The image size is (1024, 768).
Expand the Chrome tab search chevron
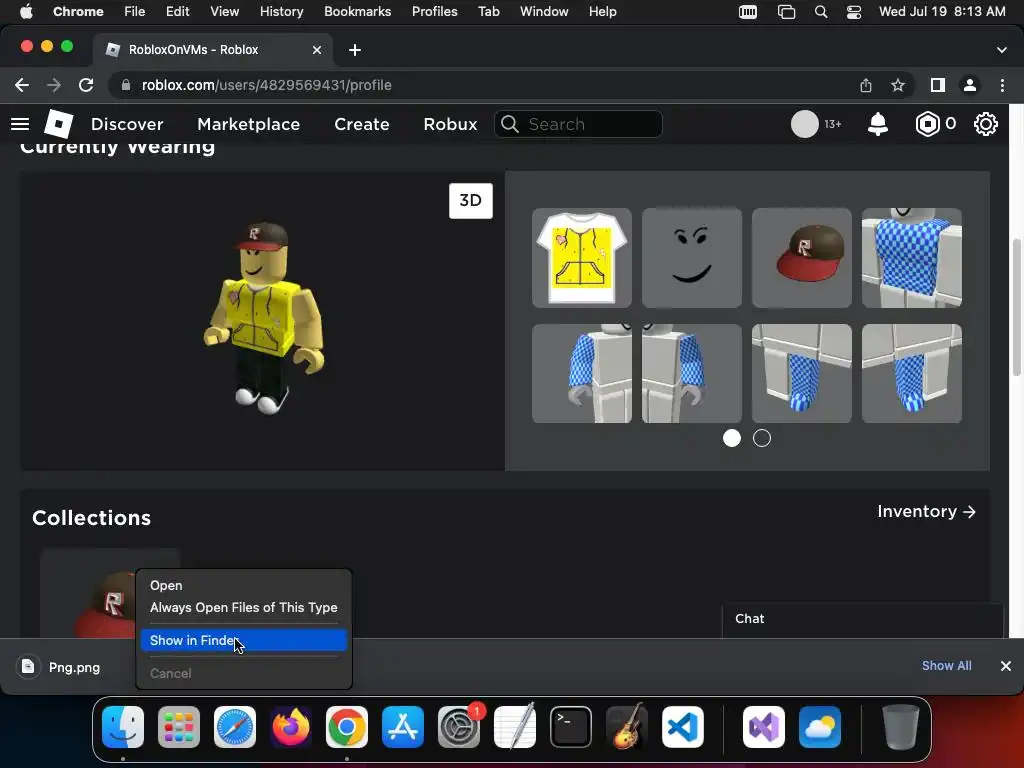click(1002, 50)
